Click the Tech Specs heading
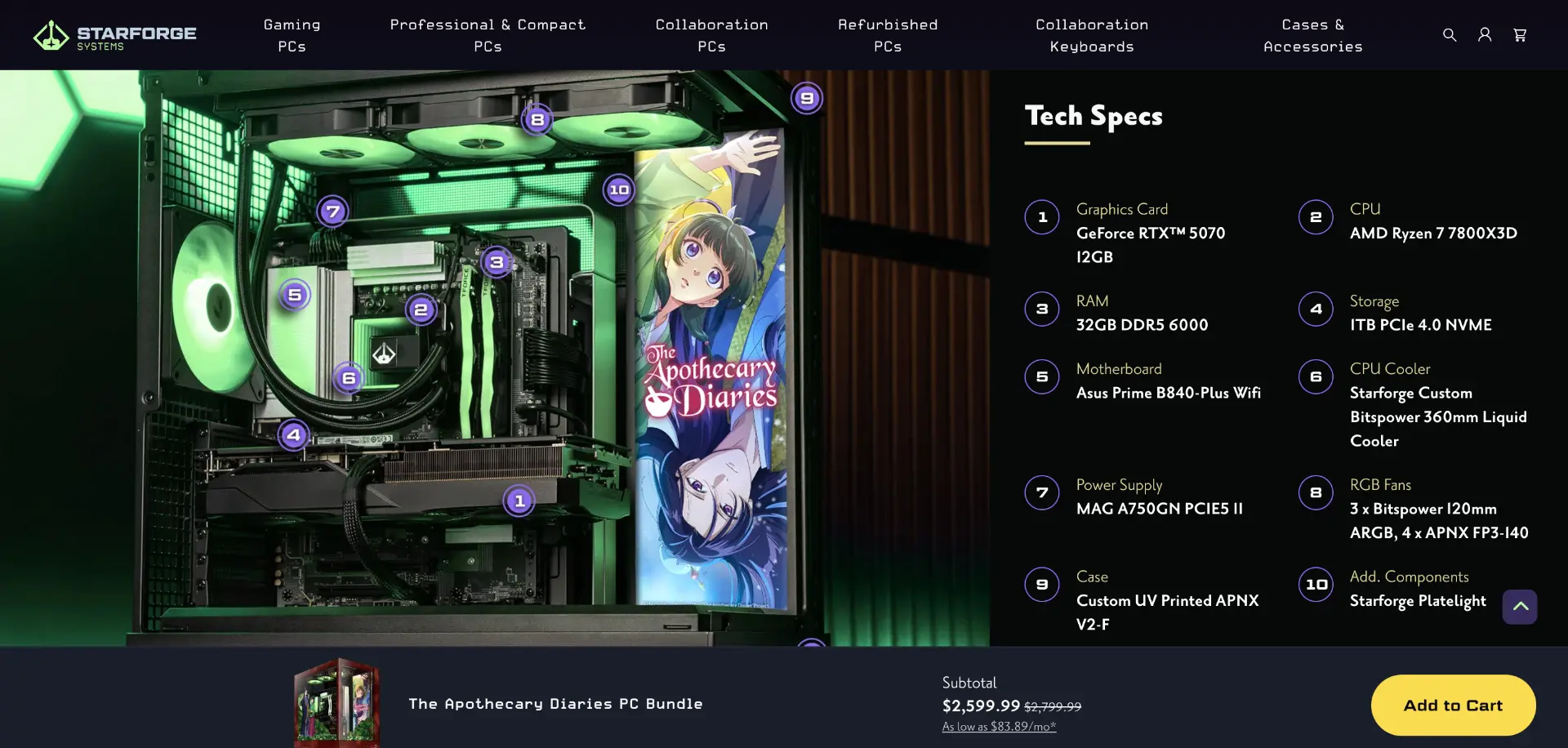The height and width of the screenshot is (748, 1568). click(x=1094, y=116)
